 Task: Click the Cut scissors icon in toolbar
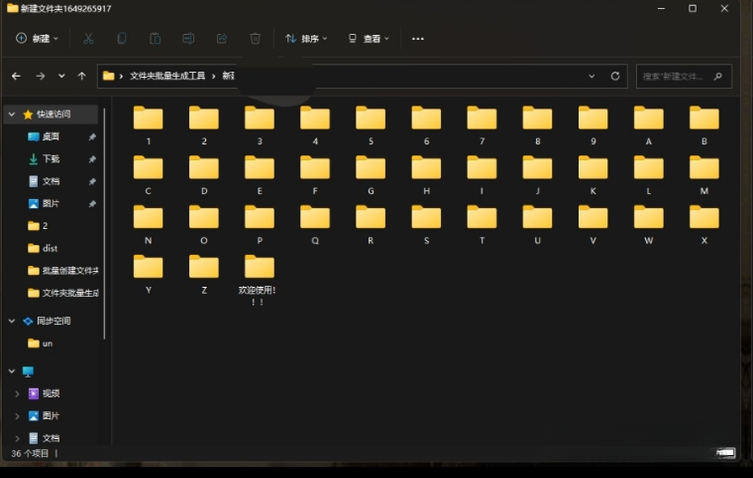(x=88, y=38)
